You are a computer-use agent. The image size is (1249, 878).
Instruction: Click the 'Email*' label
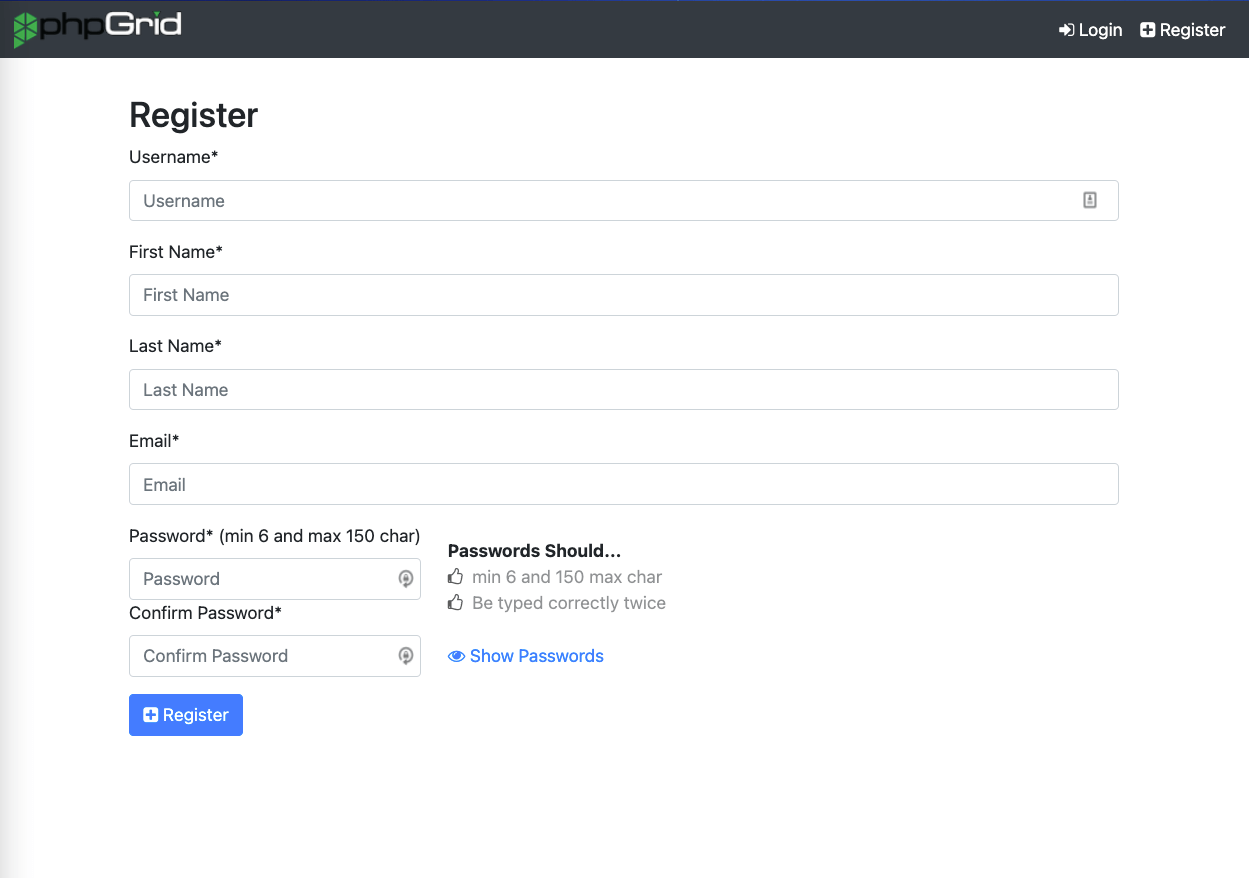(154, 441)
